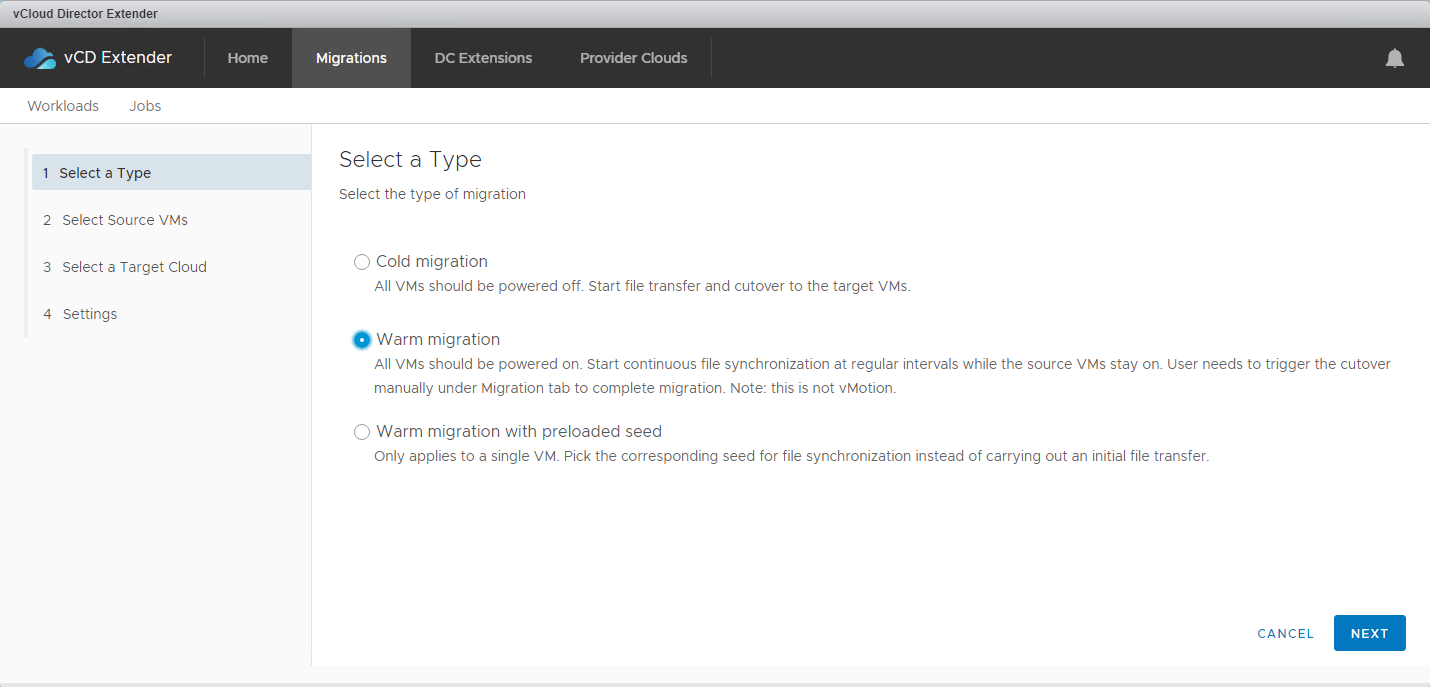Click the Warm migration with preloaded seed label
The width and height of the screenshot is (1430, 687).
coord(519,432)
